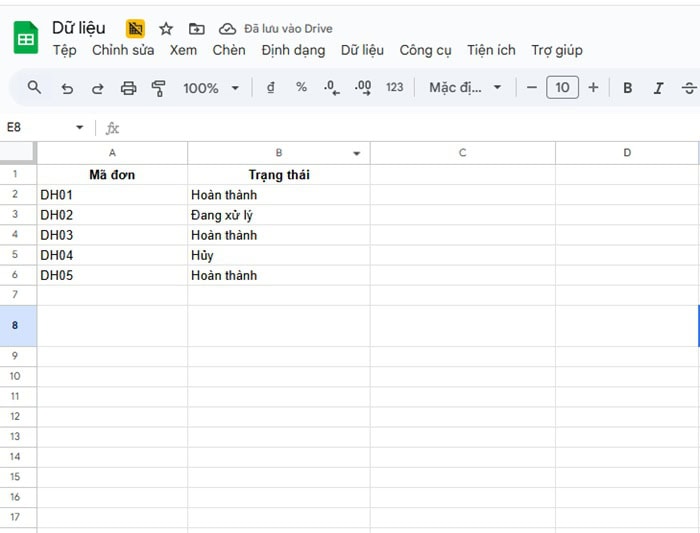Toggle strikethrough formatting
The width and height of the screenshot is (700, 533).
point(689,88)
